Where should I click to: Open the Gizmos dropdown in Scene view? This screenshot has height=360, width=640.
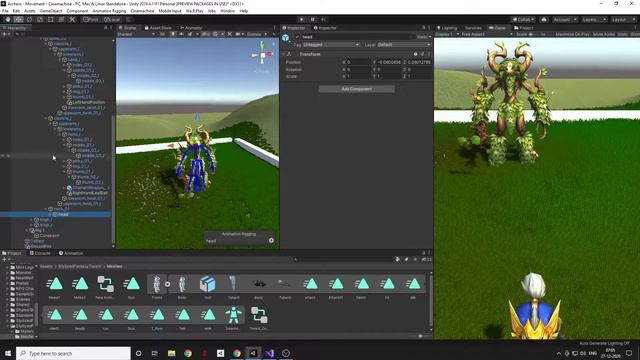(256, 34)
